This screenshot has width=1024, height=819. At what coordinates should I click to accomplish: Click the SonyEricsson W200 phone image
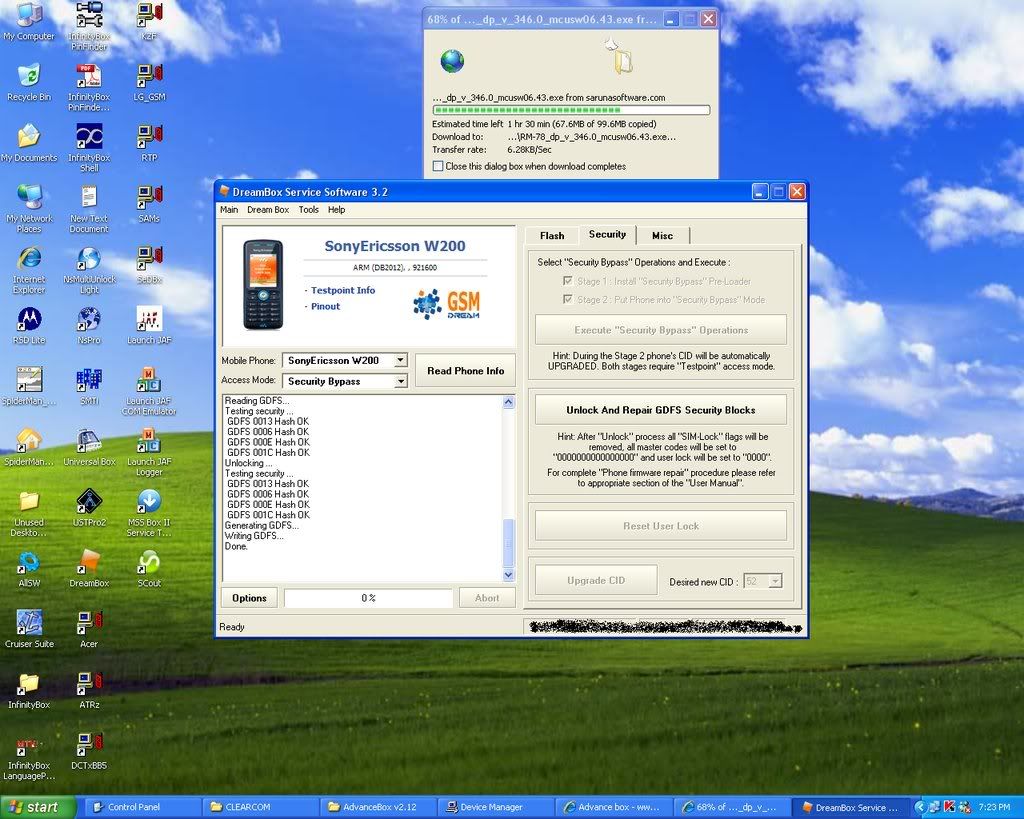[263, 284]
